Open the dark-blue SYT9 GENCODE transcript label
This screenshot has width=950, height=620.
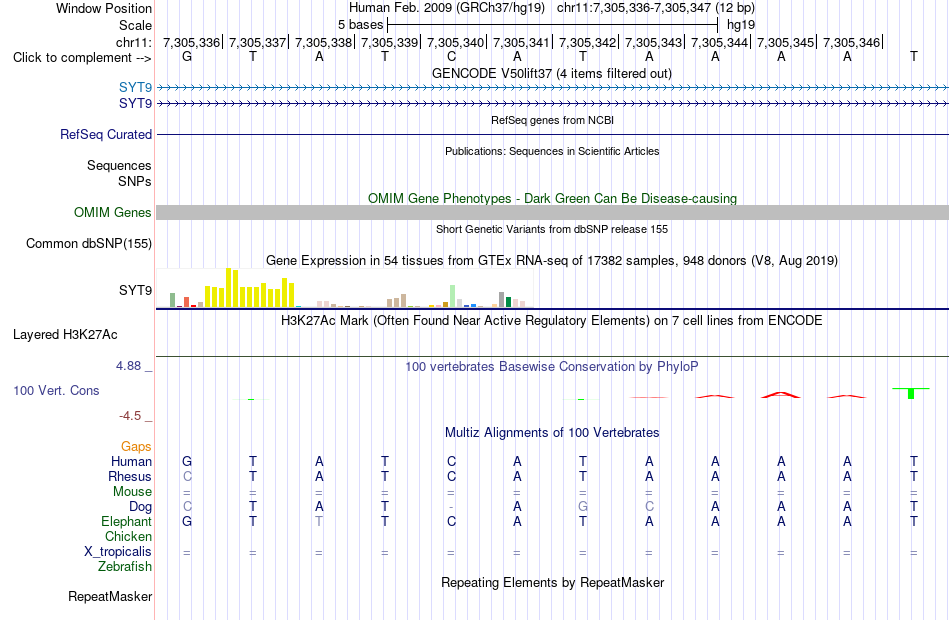tap(135, 104)
